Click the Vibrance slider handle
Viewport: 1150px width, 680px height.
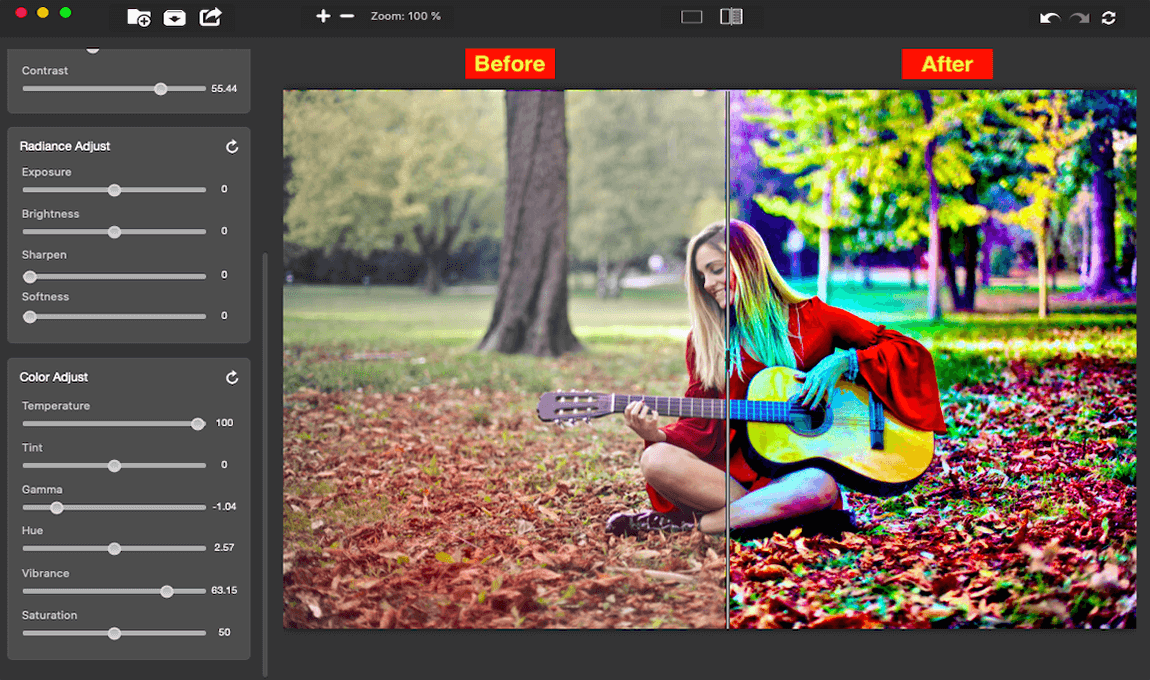[167, 591]
